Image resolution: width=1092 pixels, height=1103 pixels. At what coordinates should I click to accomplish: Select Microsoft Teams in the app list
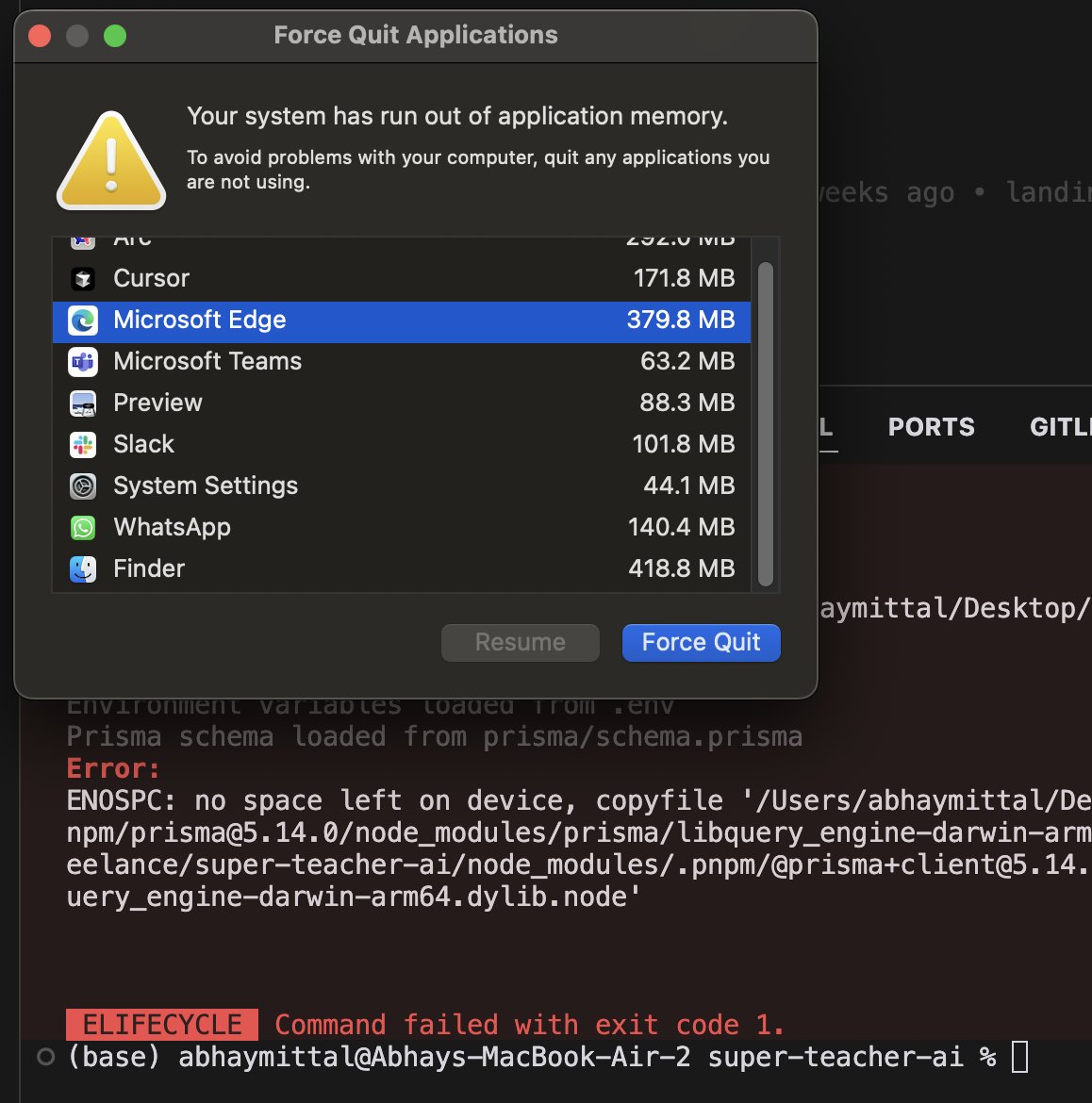coord(402,362)
